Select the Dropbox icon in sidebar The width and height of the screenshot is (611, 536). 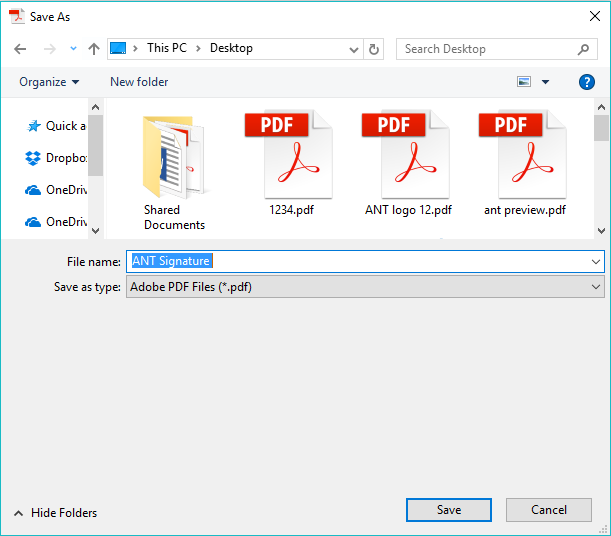click(33, 158)
